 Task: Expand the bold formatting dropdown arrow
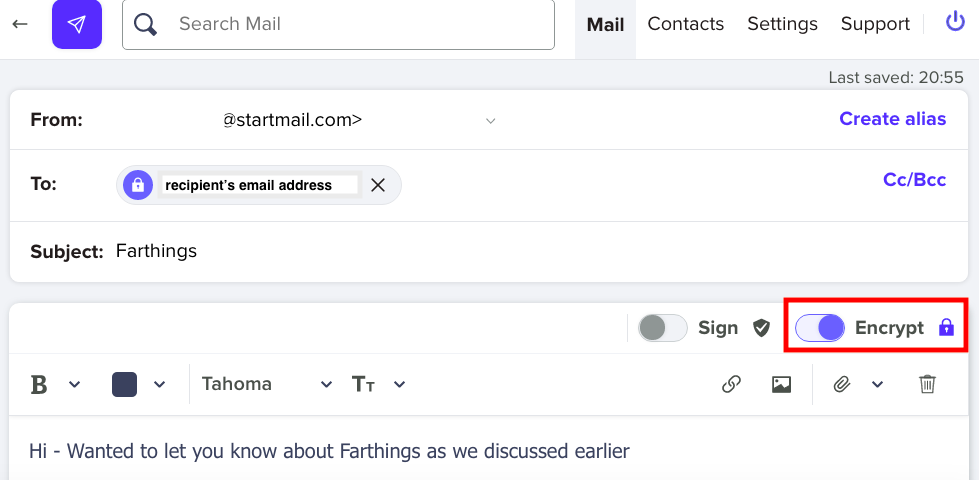click(74, 385)
